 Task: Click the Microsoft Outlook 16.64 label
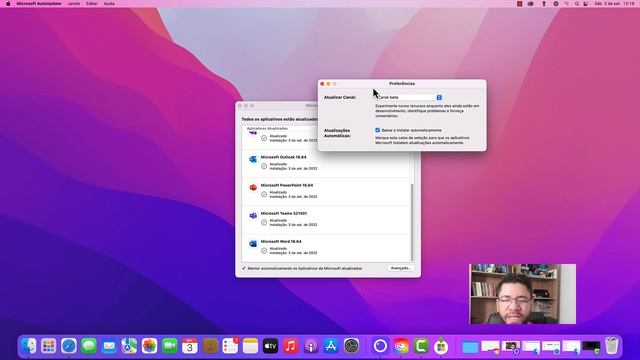tap(283, 157)
